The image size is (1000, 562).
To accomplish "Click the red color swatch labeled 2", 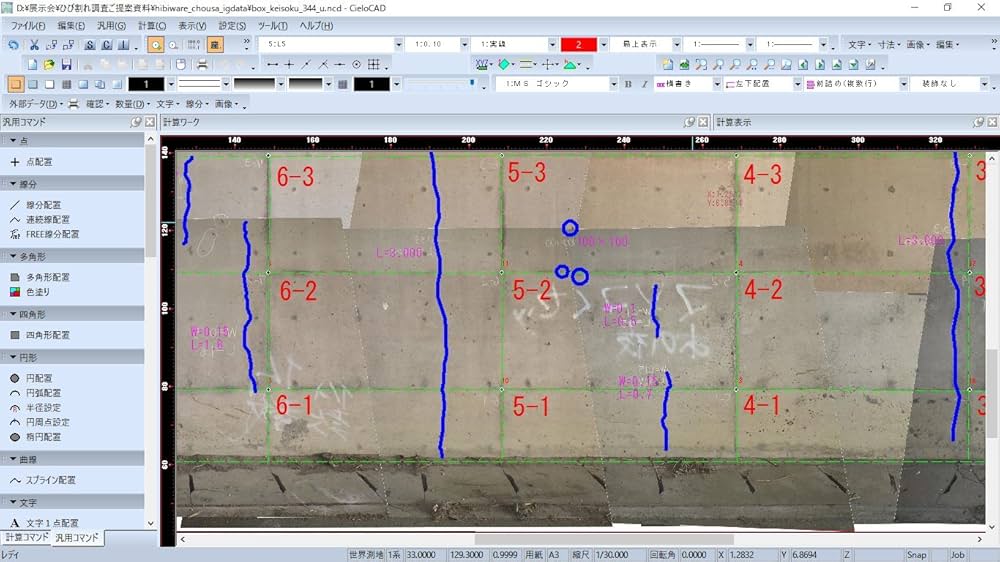I will click(578, 45).
